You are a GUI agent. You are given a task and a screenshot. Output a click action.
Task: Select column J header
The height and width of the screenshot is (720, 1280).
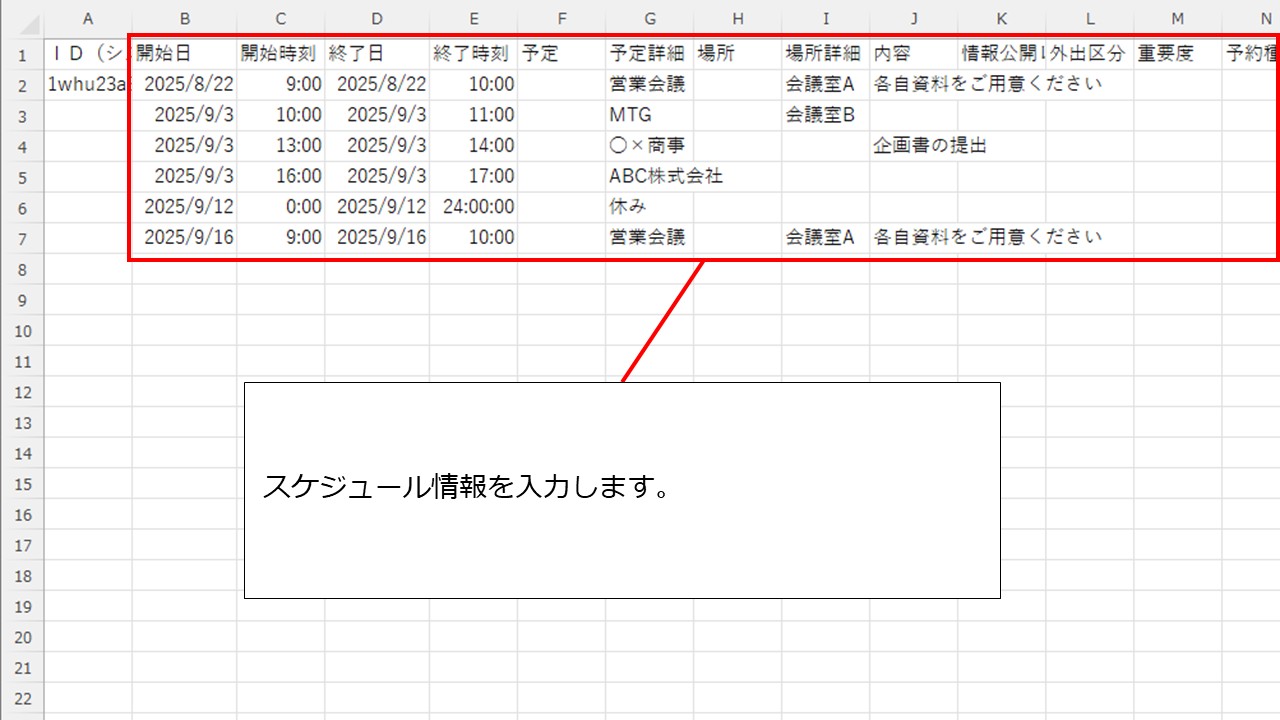(x=914, y=18)
